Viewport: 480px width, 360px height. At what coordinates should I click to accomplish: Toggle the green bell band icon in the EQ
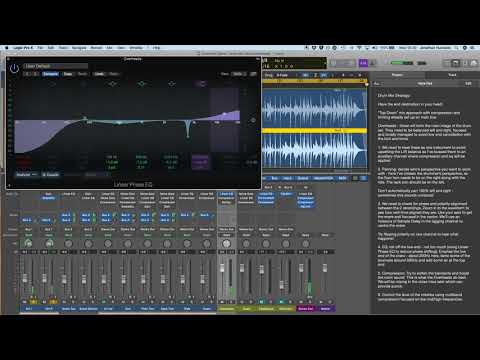142,83
